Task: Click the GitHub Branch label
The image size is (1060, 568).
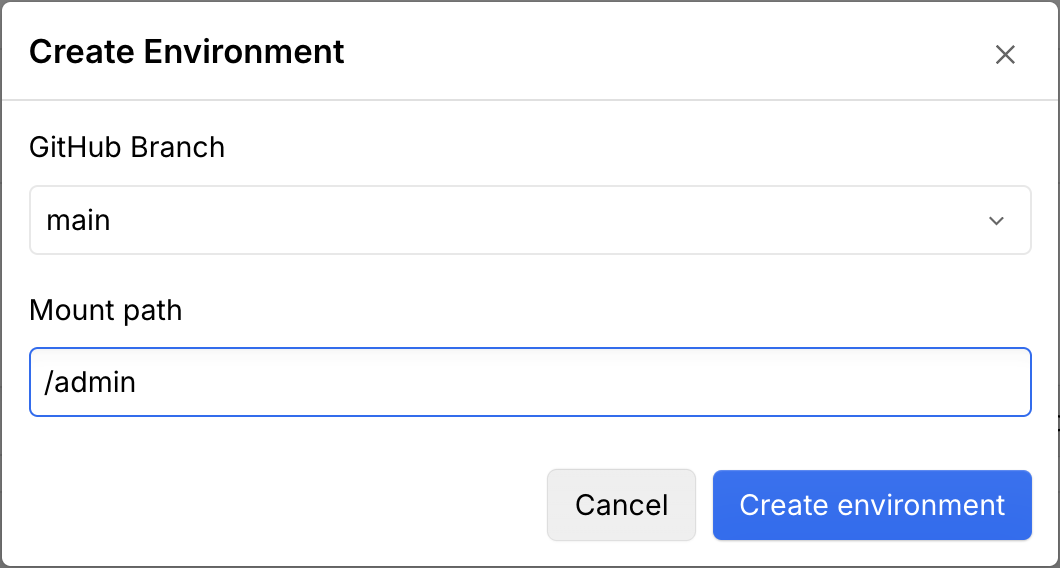Action: point(127,148)
